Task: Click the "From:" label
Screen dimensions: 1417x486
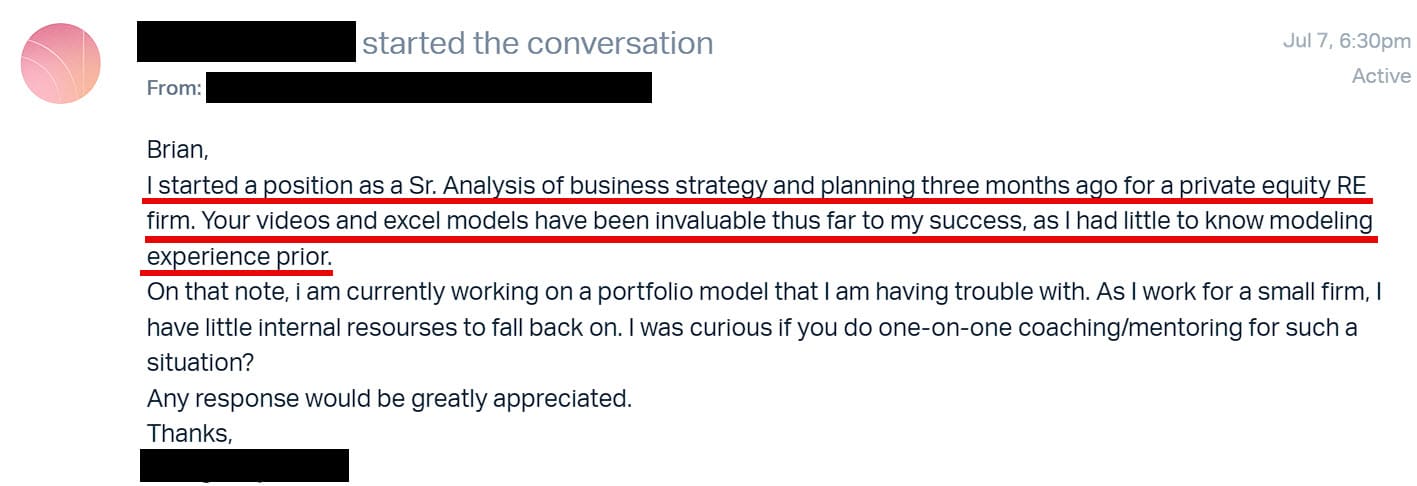Action: (x=174, y=88)
